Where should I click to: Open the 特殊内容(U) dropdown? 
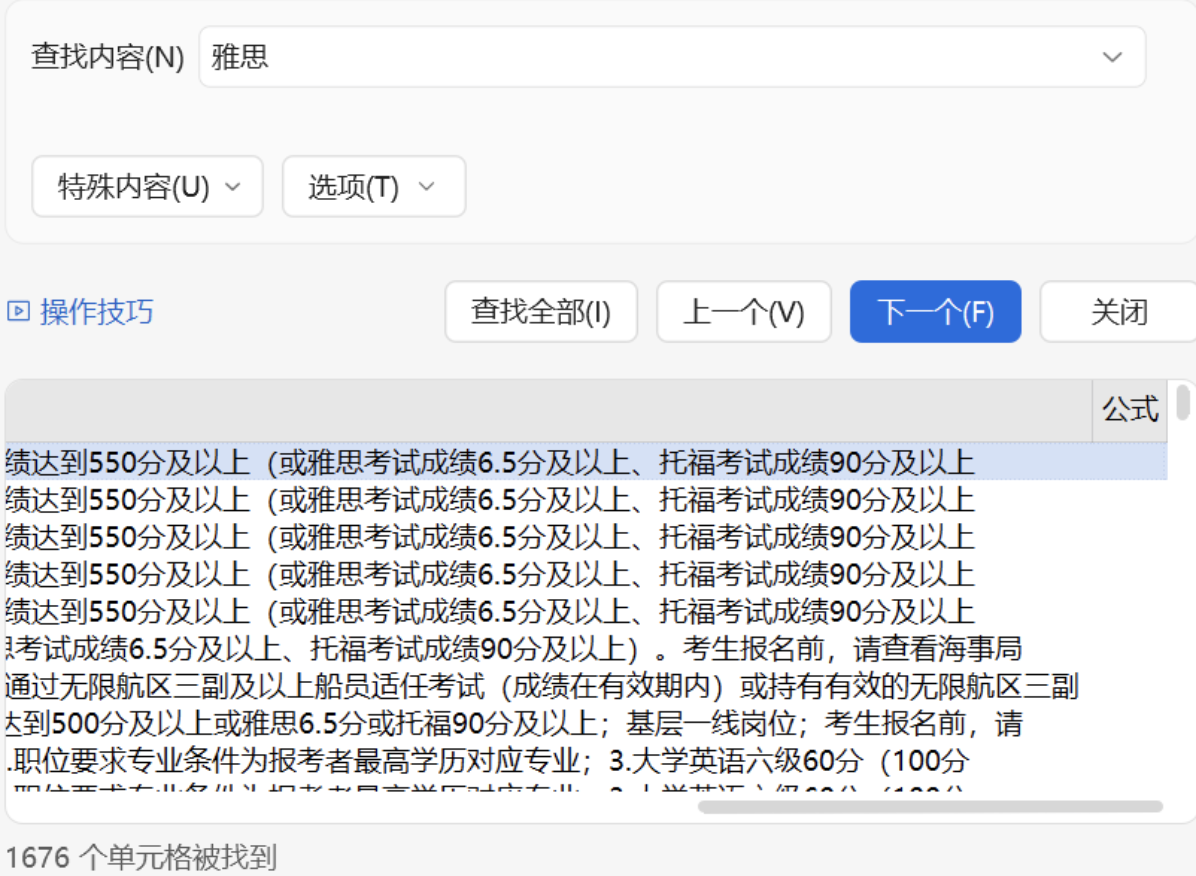[148, 187]
